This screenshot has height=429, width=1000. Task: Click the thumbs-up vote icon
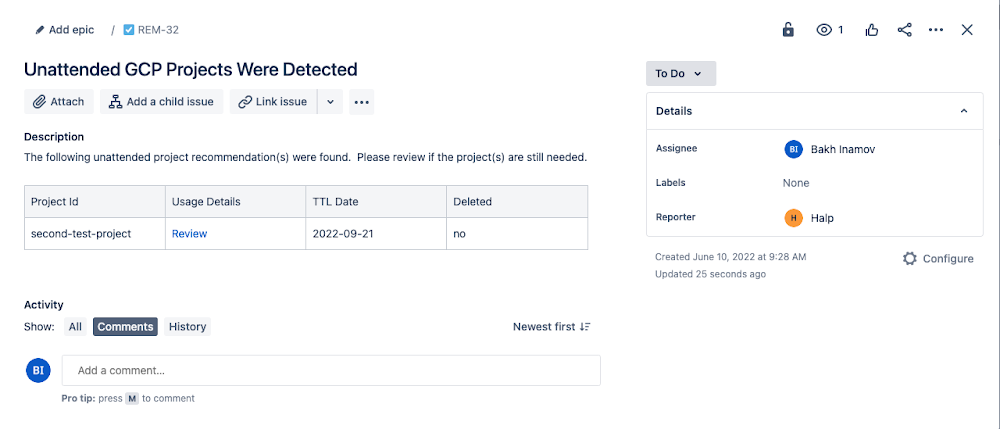pos(872,30)
